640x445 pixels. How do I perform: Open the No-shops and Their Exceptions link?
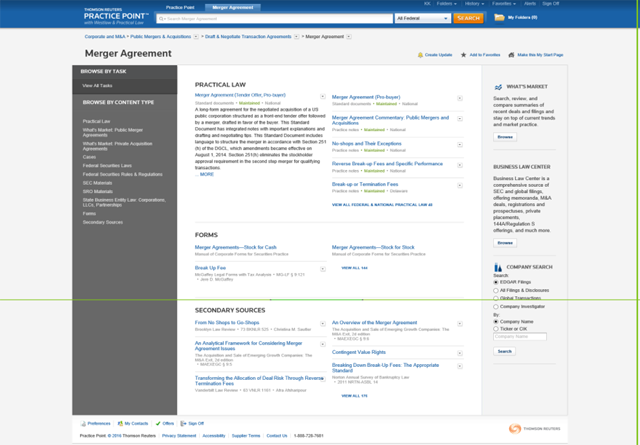coord(366,143)
